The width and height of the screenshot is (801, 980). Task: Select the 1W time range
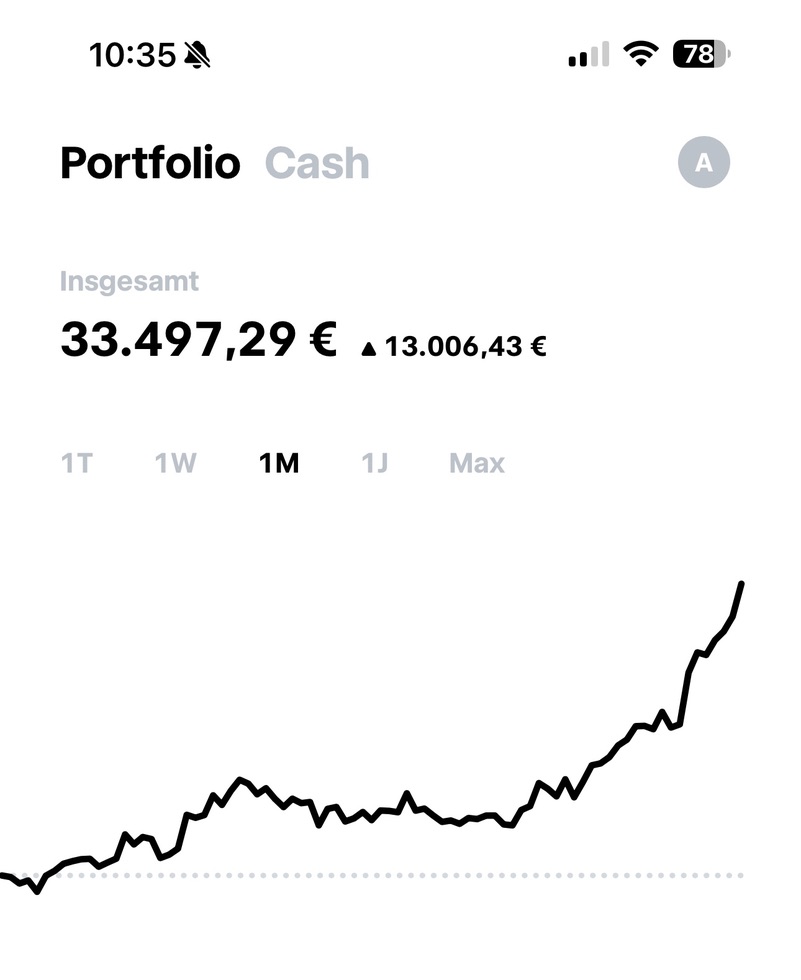175,464
